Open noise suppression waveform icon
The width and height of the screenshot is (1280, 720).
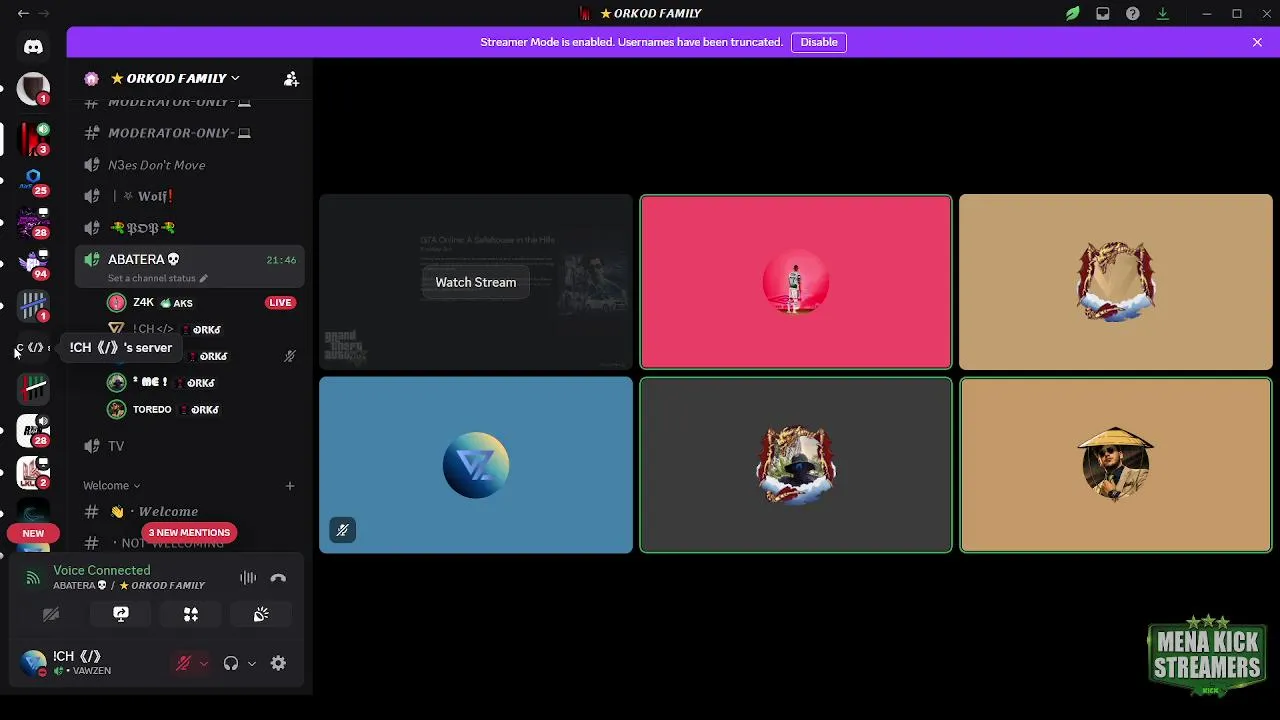pyautogui.click(x=248, y=578)
